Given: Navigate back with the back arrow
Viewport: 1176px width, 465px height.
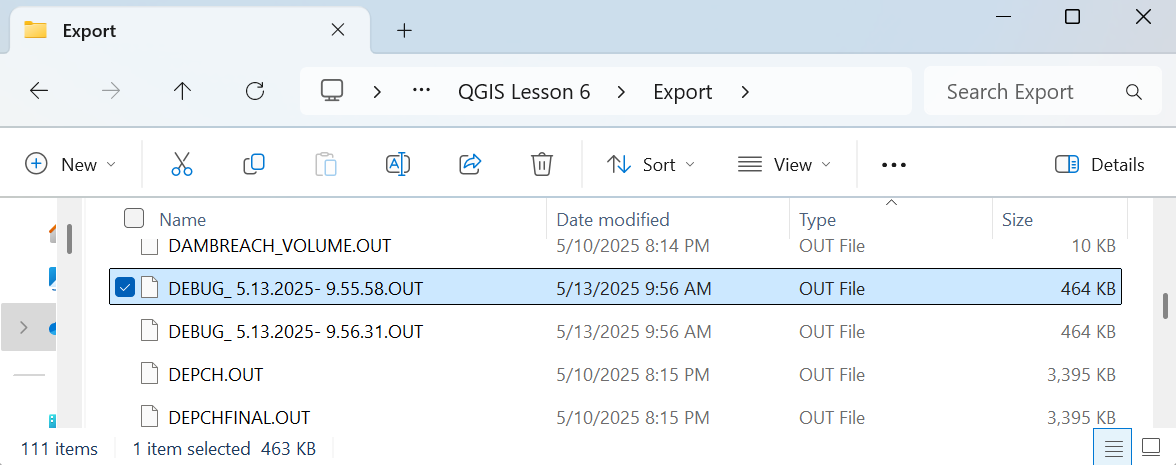Looking at the screenshot, I should coord(39,92).
